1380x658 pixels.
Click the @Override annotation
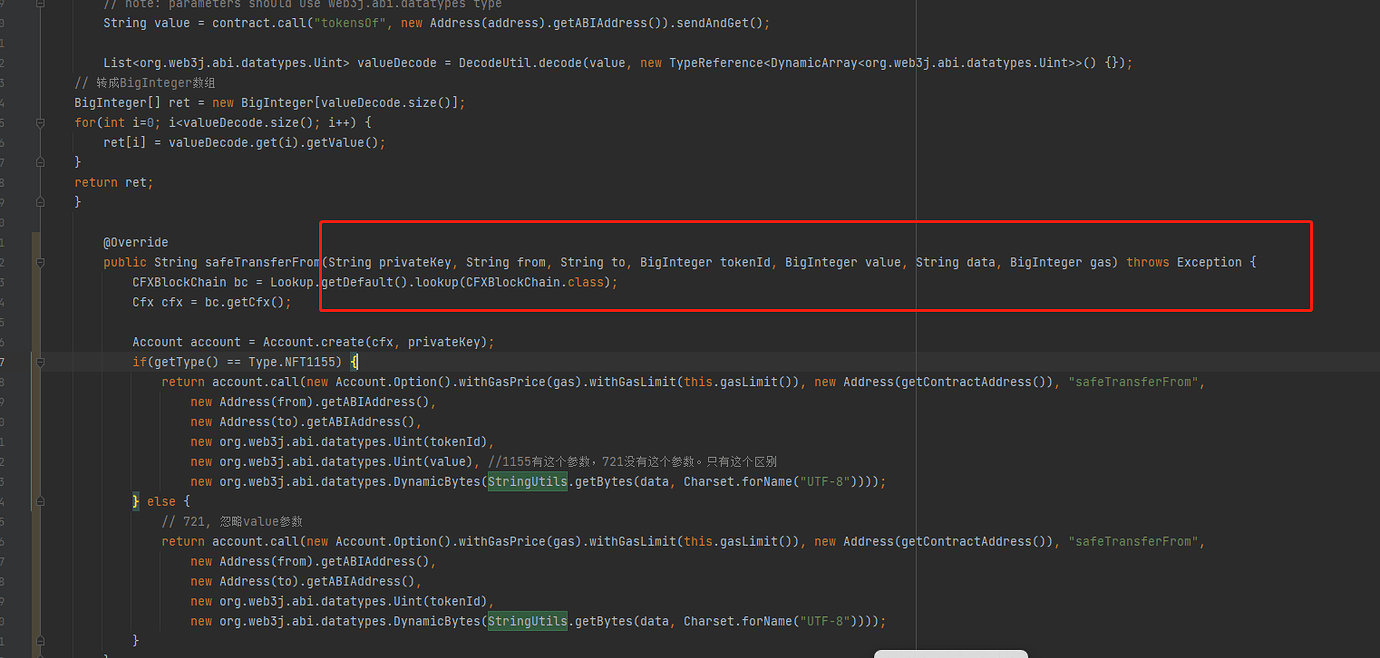click(135, 243)
